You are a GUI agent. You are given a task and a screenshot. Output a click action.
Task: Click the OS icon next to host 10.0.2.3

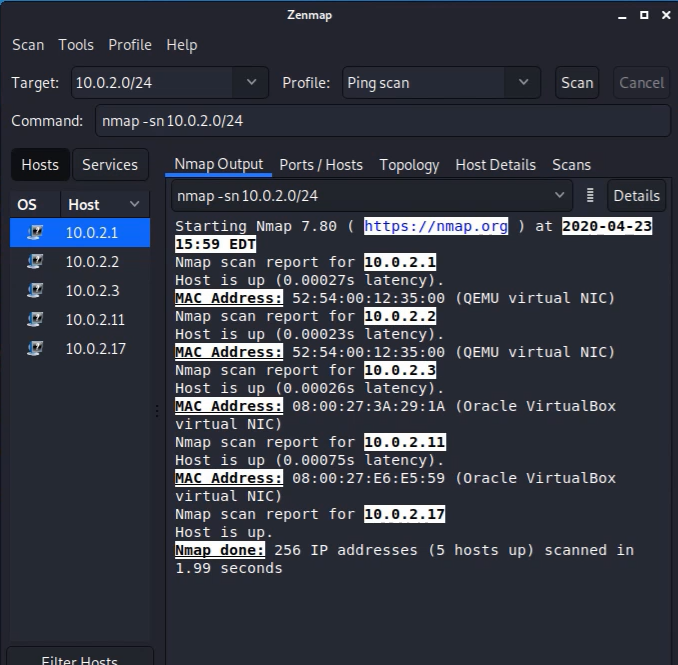[x=35, y=290]
